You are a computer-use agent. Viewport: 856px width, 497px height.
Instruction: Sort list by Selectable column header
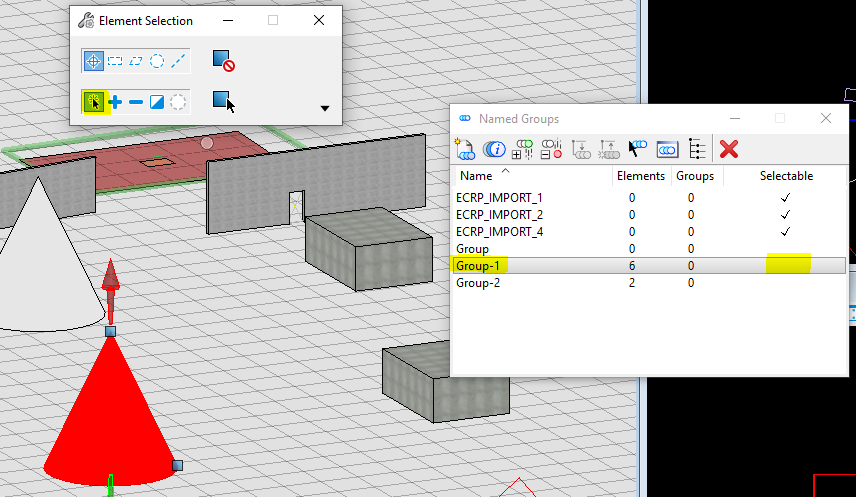(x=786, y=176)
